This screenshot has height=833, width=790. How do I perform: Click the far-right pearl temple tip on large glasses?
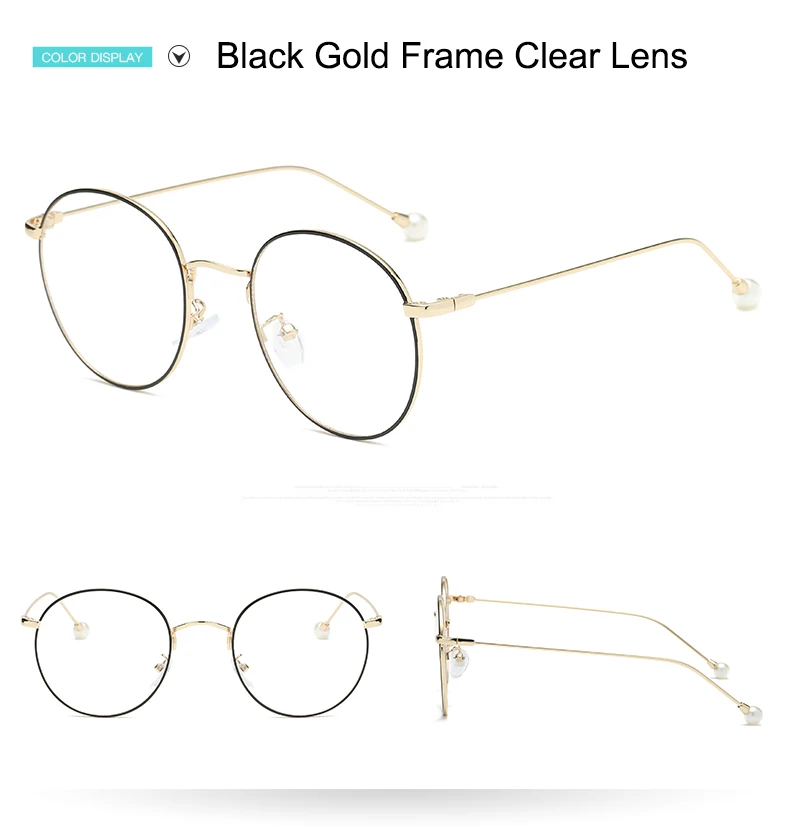(746, 294)
